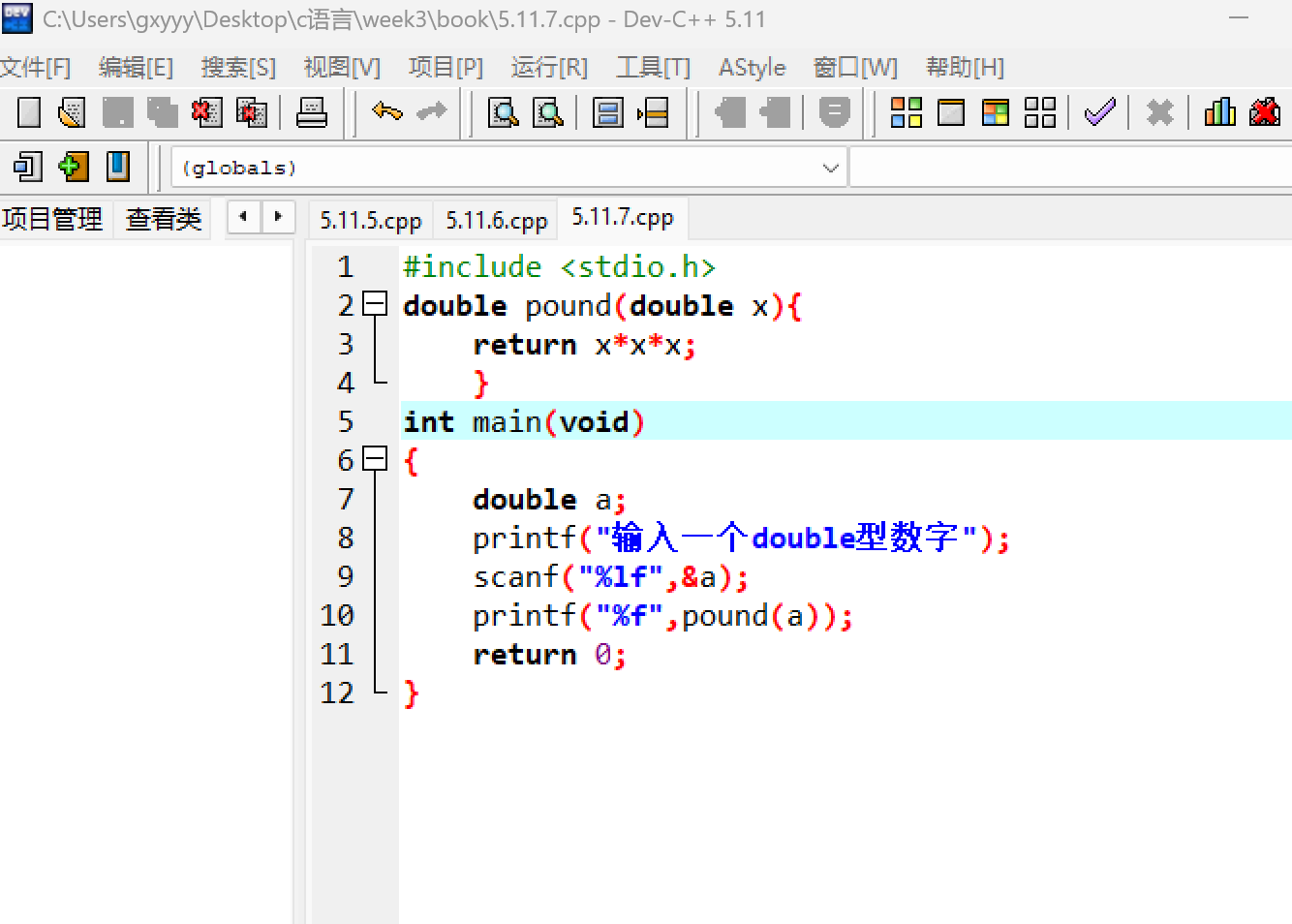
Task: Click the Goto Line icon
Action: (653, 113)
